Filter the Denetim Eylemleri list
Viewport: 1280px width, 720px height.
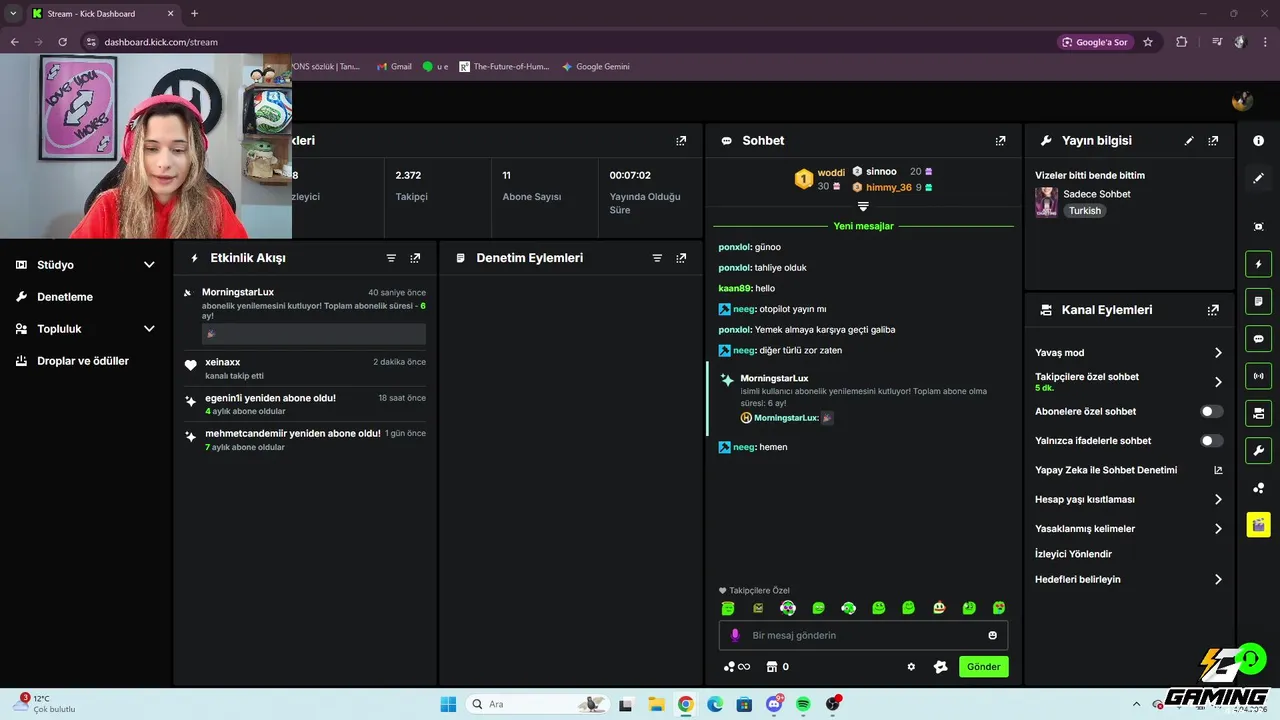pos(657,258)
